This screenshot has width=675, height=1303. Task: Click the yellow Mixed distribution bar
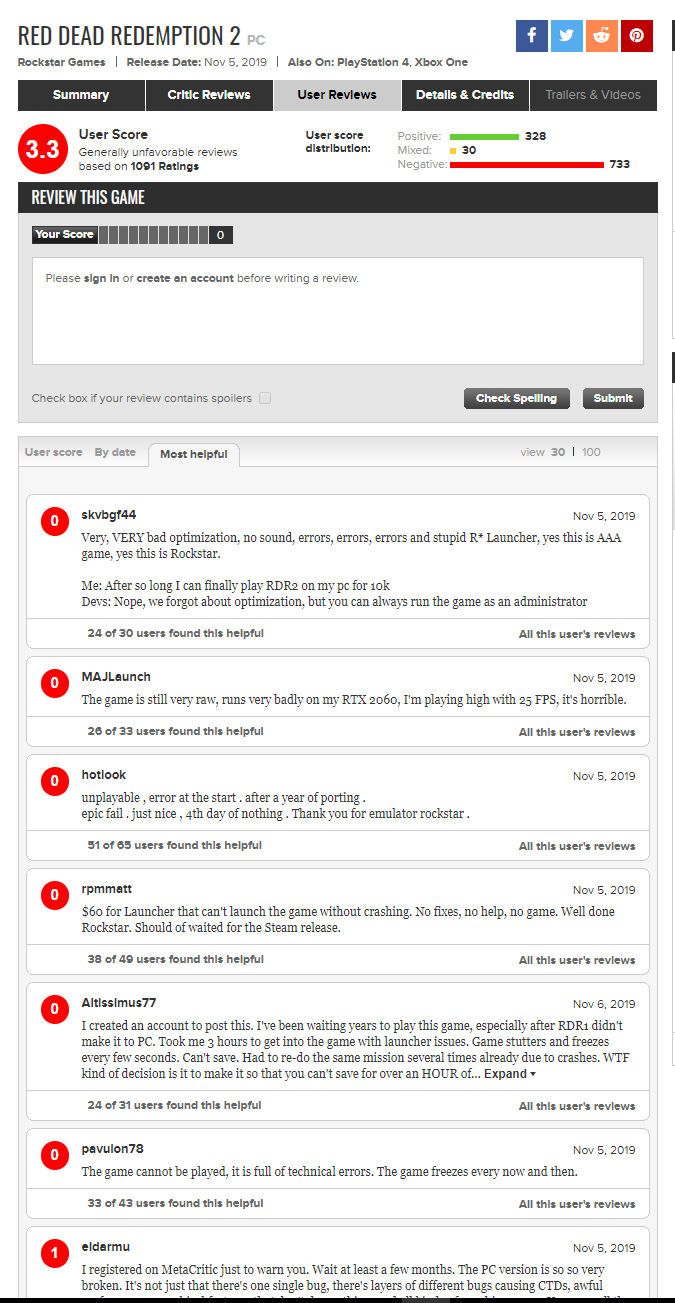click(453, 150)
